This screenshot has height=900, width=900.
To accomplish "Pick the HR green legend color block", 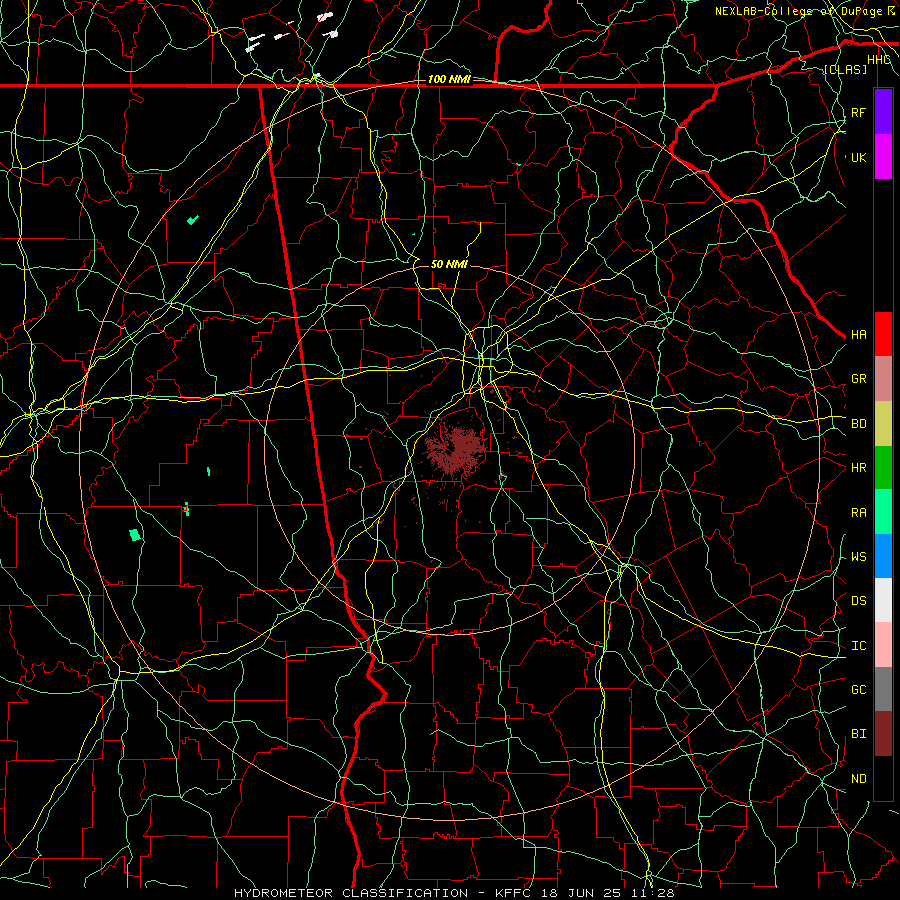I will point(883,468).
